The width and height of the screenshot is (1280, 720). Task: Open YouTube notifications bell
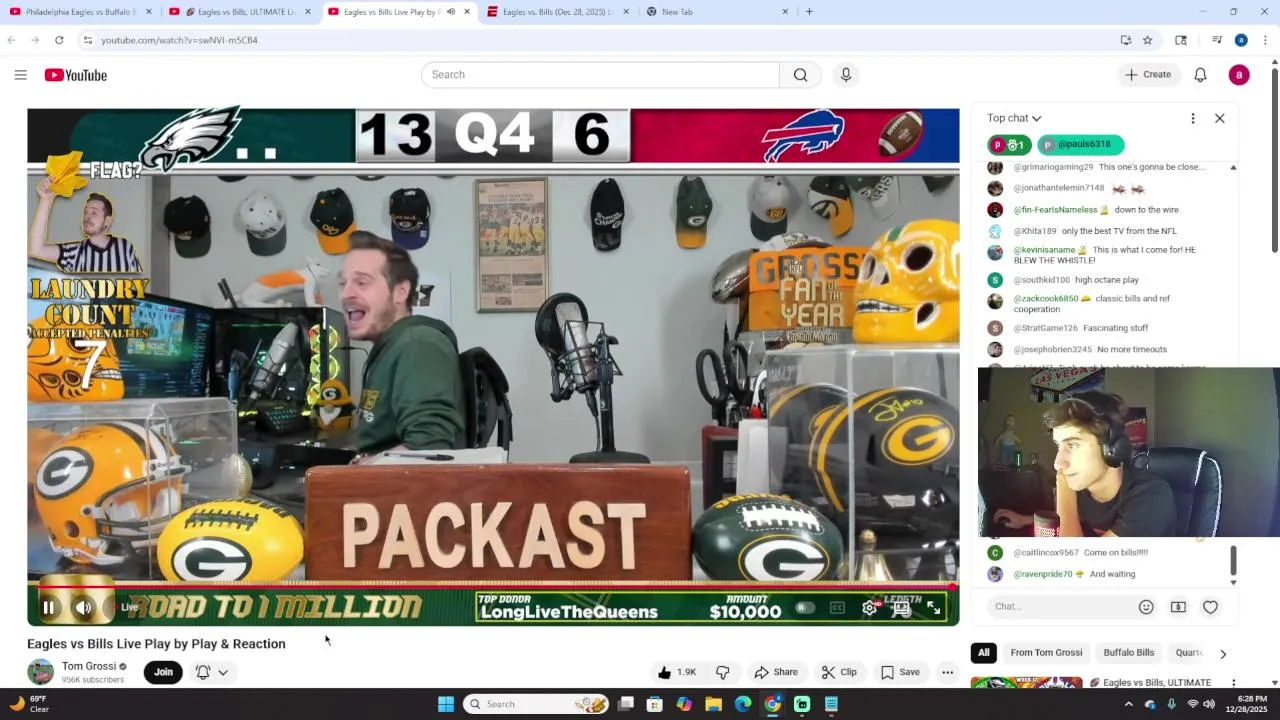point(1201,75)
